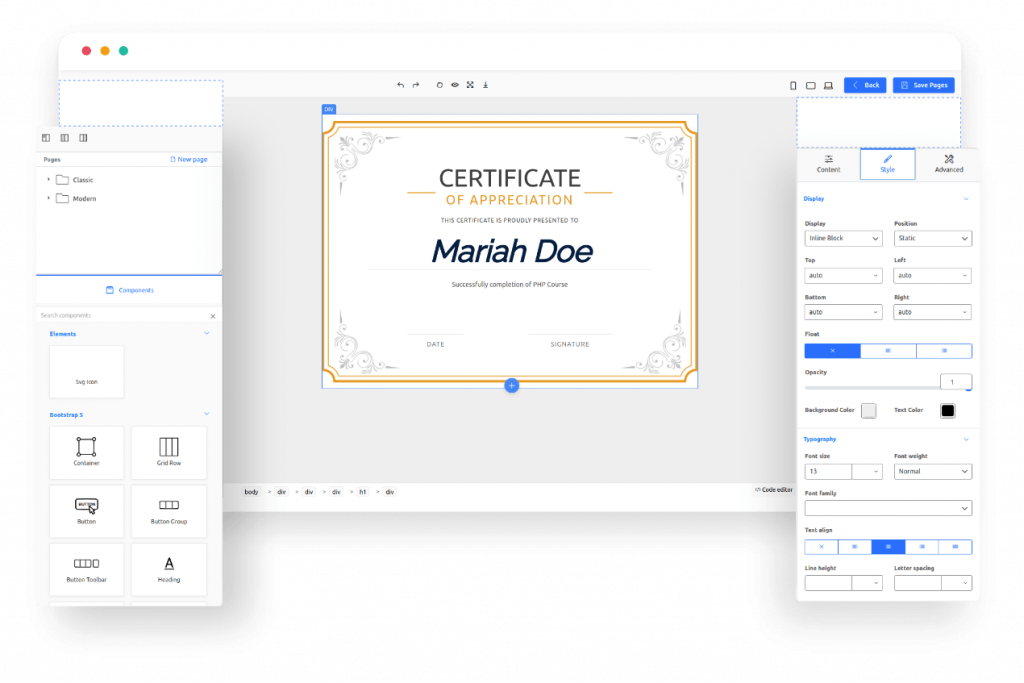This screenshot has width=1024, height=683.
Task: Select center text align option
Action: pos(888,547)
